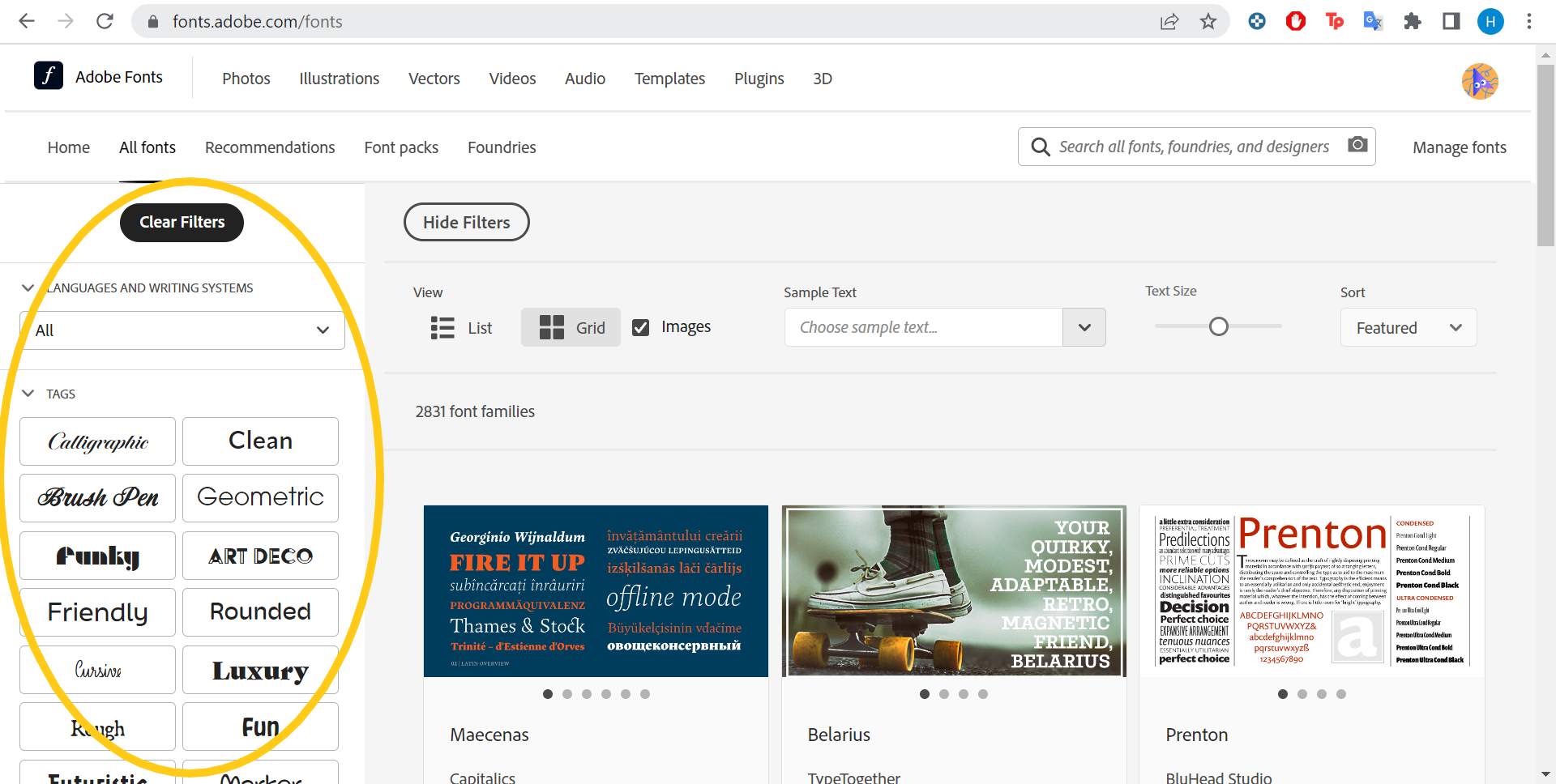Viewport: 1556px width, 784px height.
Task: Open the browser extensions puzzle icon
Action: [x=1413, y=22]
